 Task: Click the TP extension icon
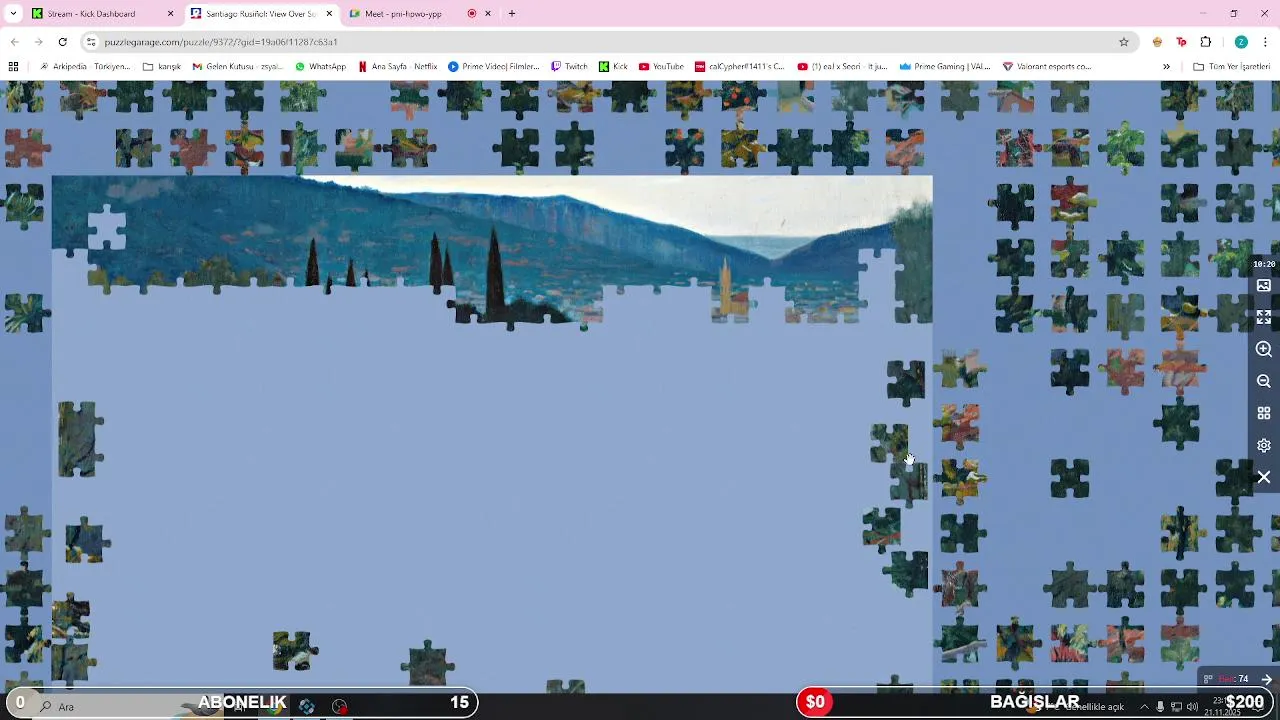pyautogui.click(x=1181, y=42)
